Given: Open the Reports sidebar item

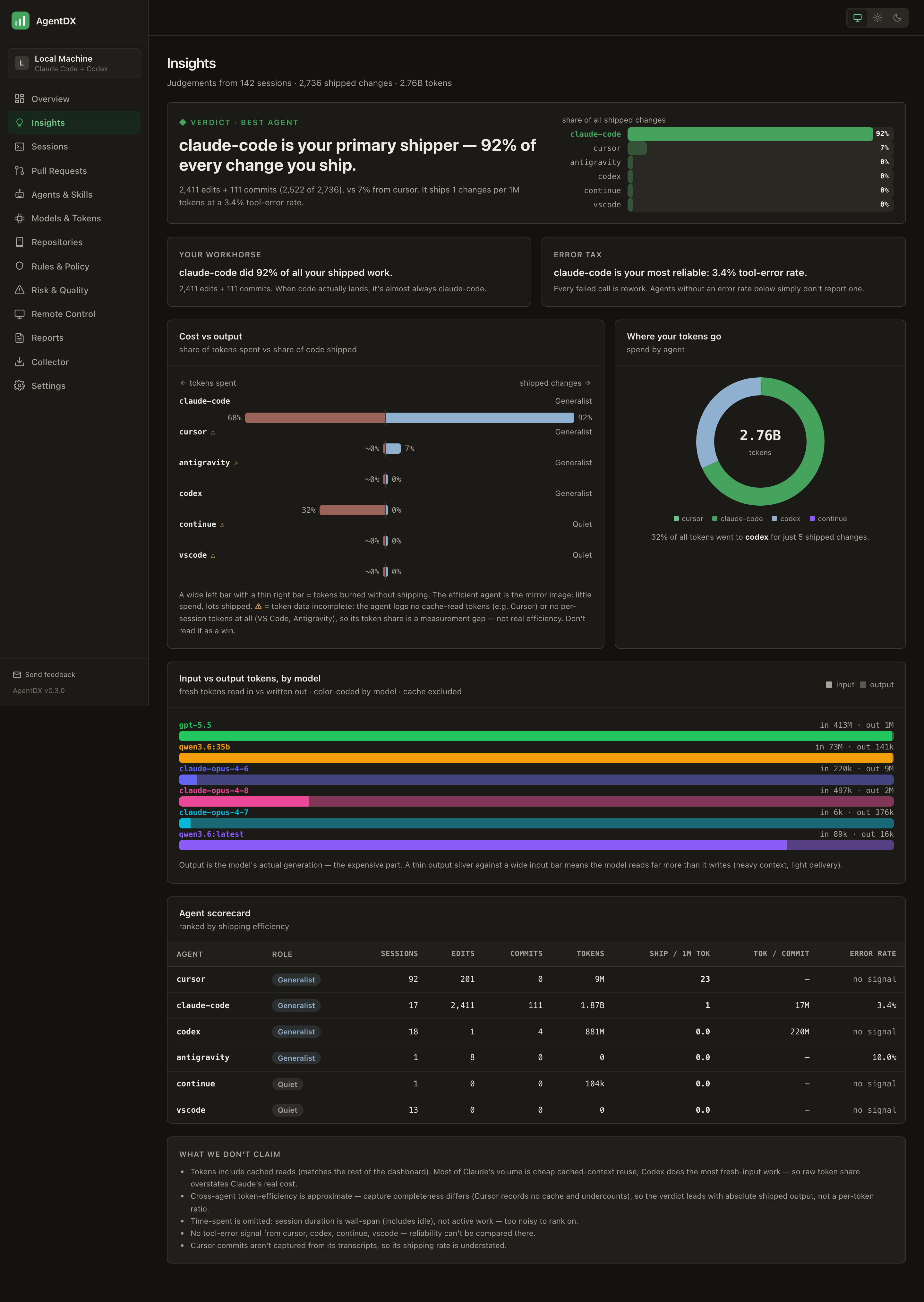Looking at the screenshot, I should [74, 338].
